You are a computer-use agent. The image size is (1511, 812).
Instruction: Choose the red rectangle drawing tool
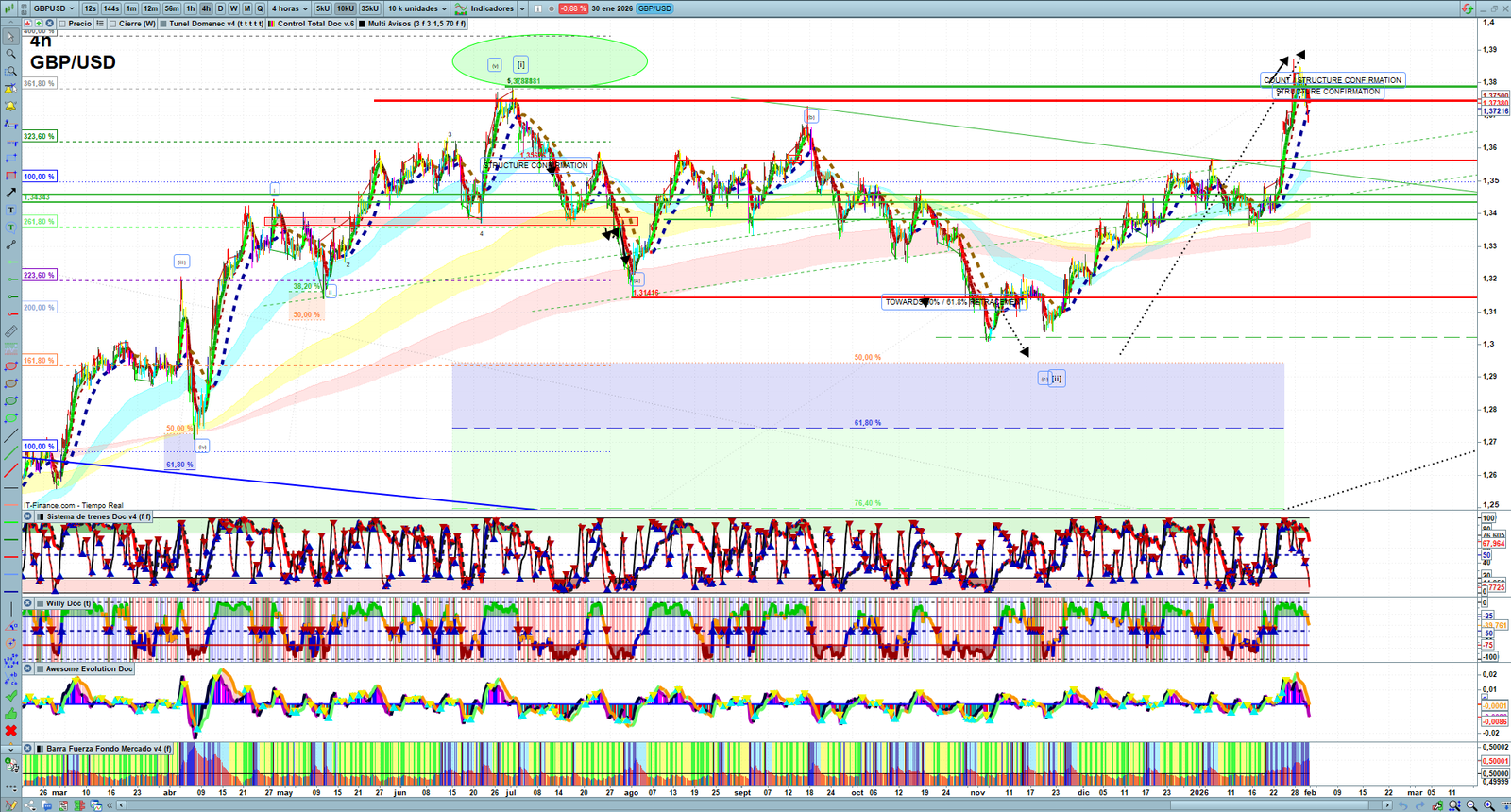click(10, 176)
